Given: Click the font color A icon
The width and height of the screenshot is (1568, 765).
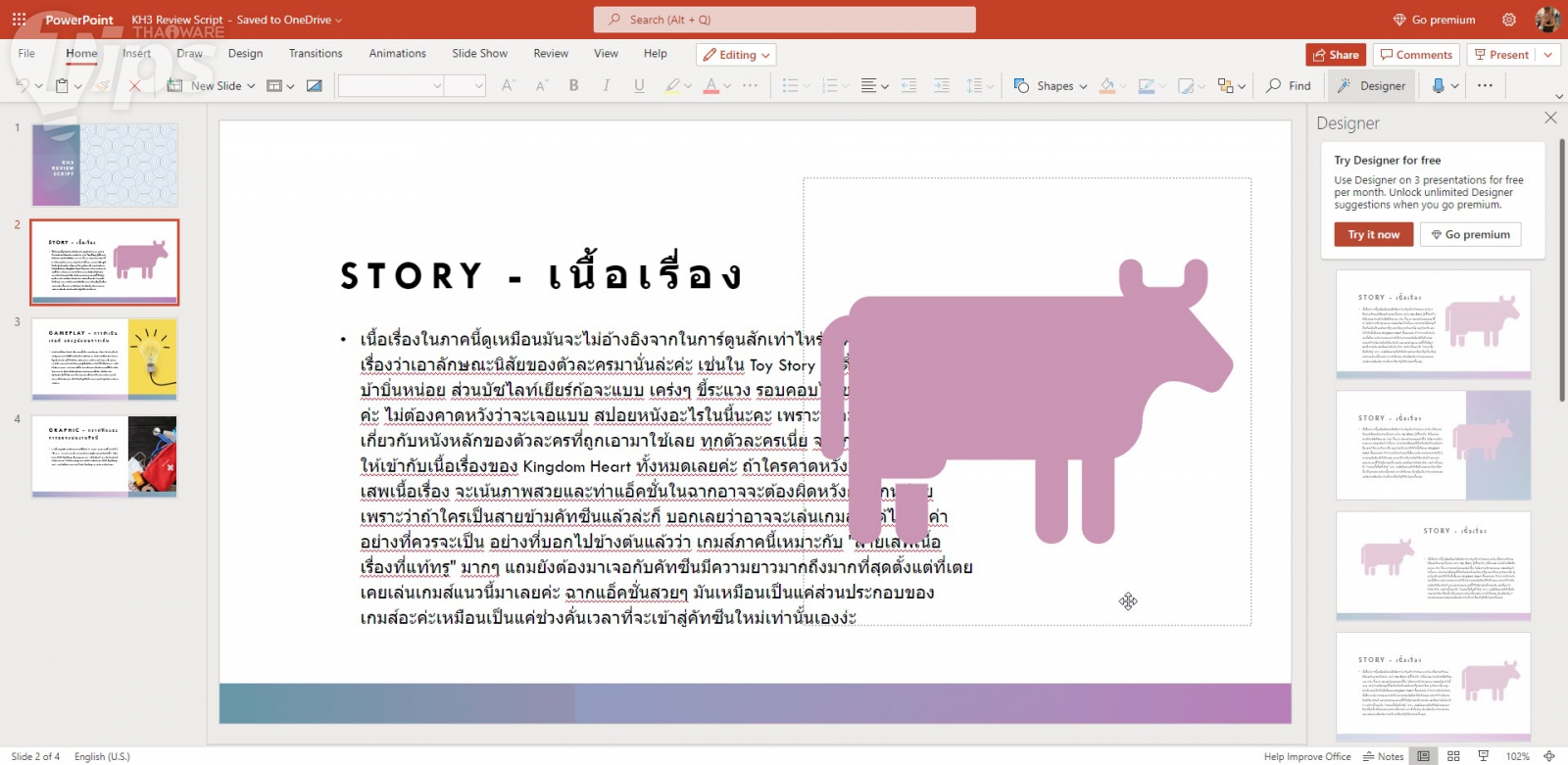Looking at the screenshot, I should pyautogui.click(x=711, y=86).
